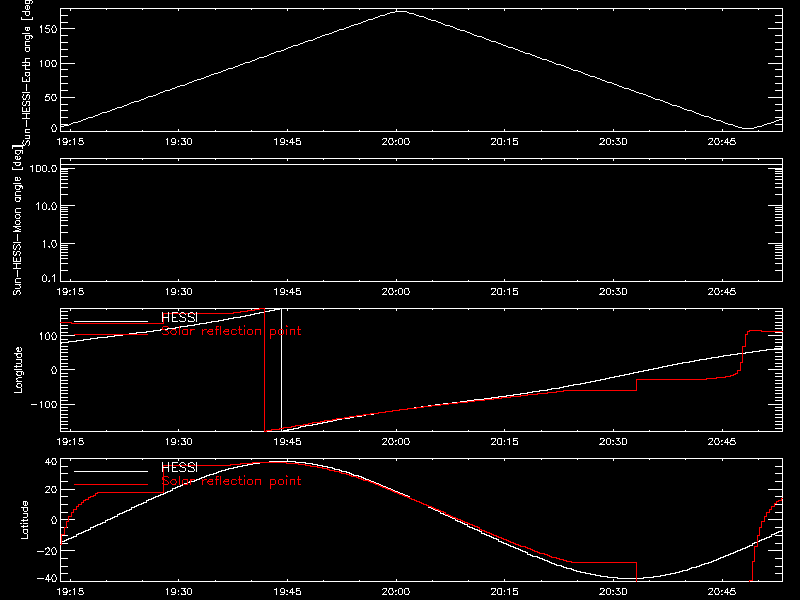The width and height of the screenshot is (800, 600).
Task: Select Solar reflection point label in Longitude plot
Action: click(x=231, y=331)
